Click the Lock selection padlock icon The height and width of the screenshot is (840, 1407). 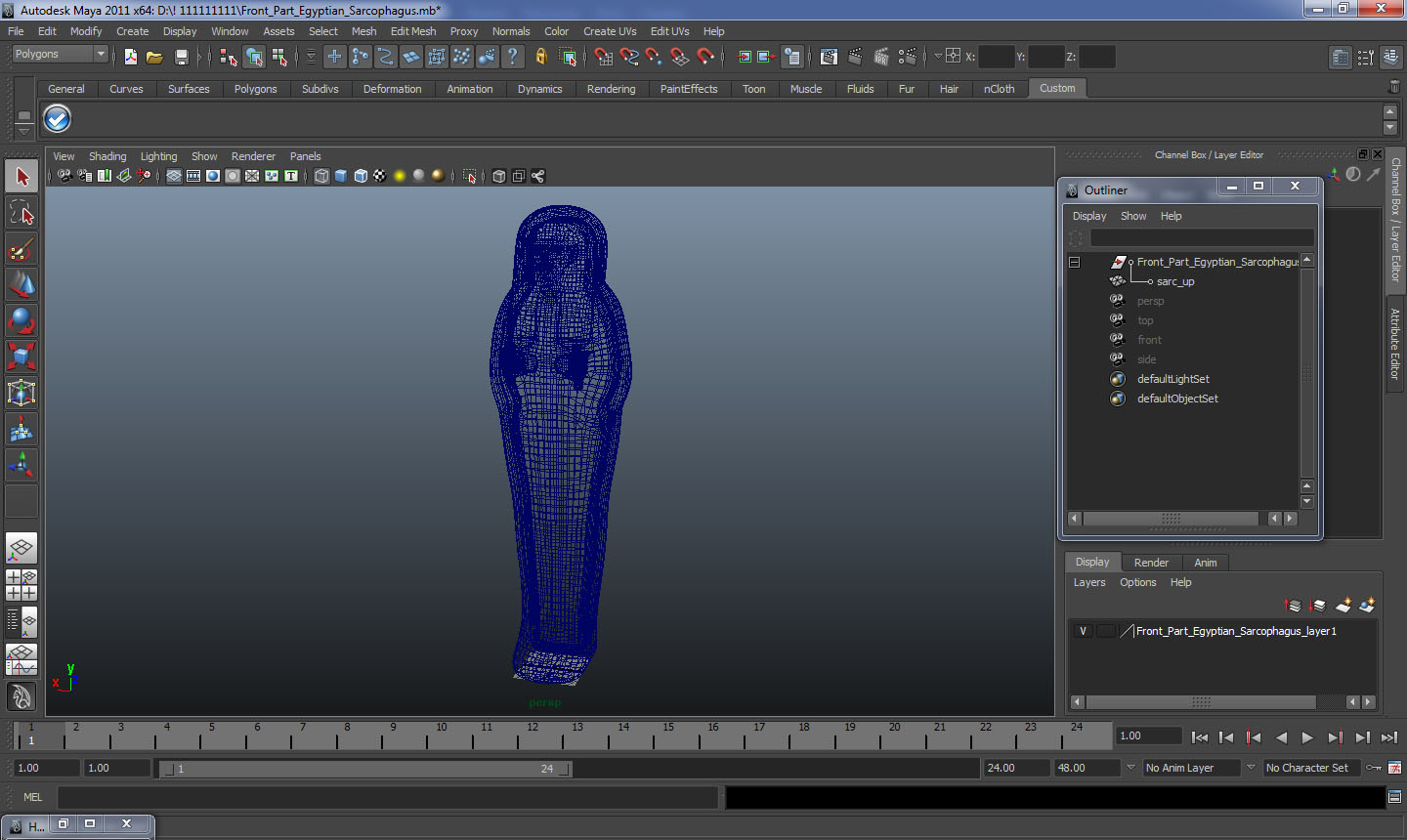pos(540,57)
